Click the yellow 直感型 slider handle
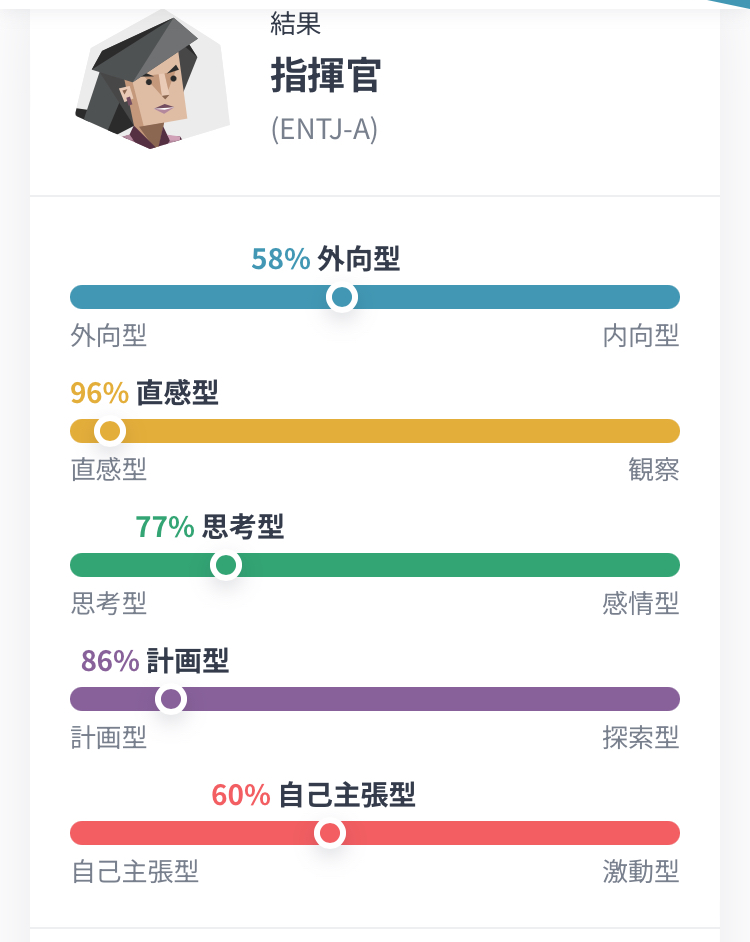The height and width of the screenshot is (942, 750). point(110,431)
